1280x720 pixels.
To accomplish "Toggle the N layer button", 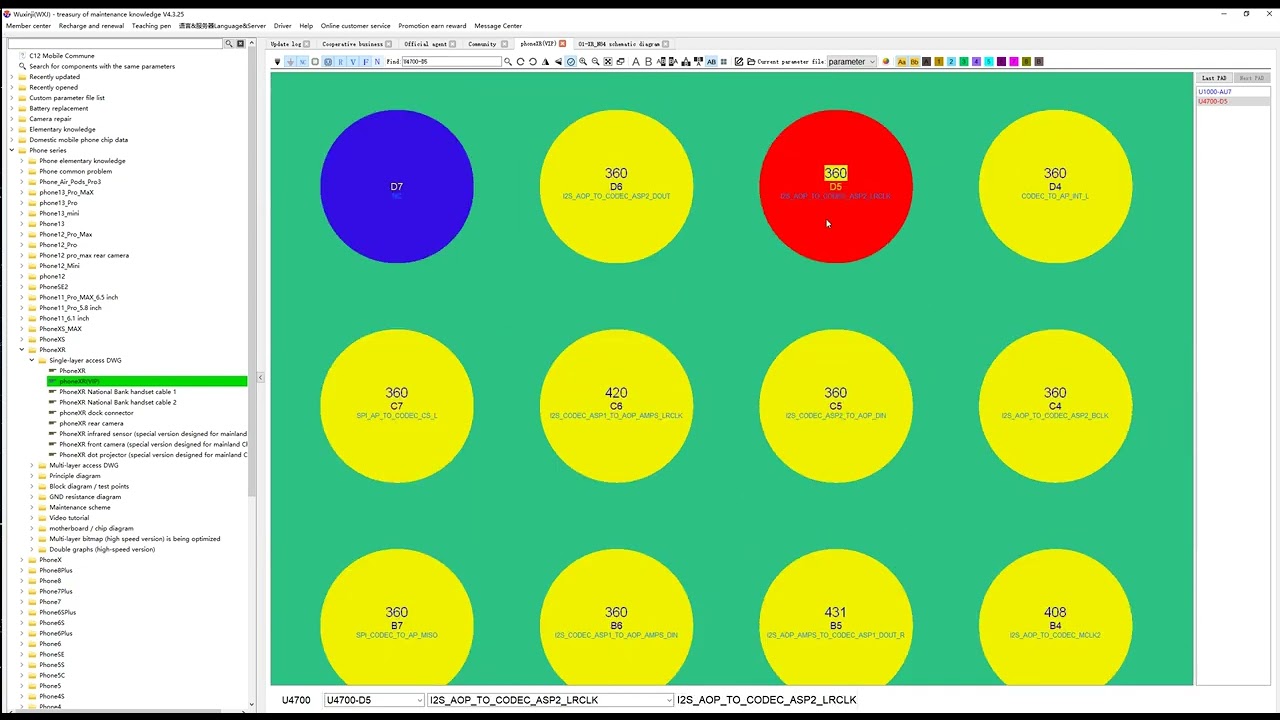I will (x=377, y=61).
